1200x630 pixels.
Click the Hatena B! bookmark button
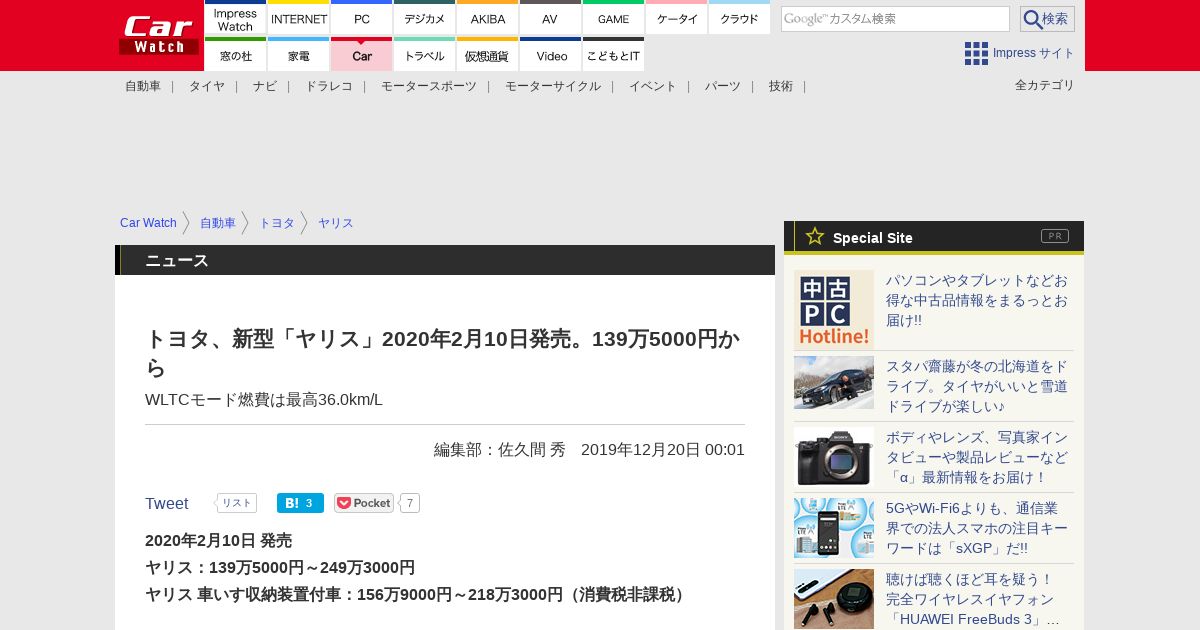tap(300, 503)
